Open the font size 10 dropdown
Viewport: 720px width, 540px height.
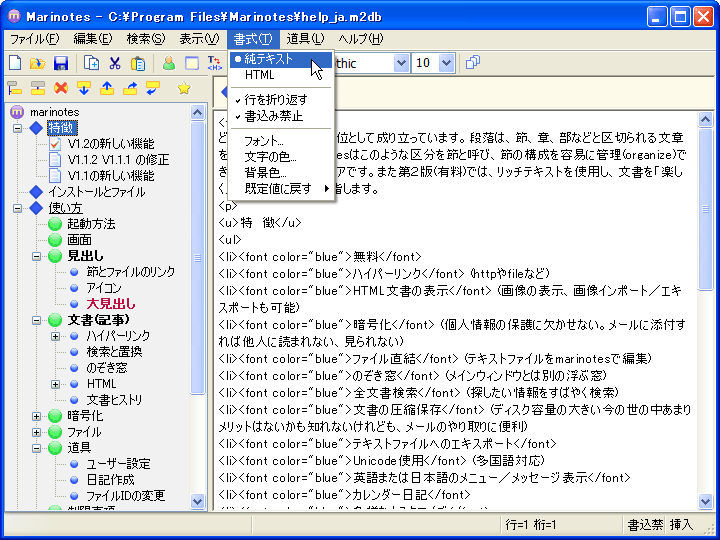[x=446, y=63]
